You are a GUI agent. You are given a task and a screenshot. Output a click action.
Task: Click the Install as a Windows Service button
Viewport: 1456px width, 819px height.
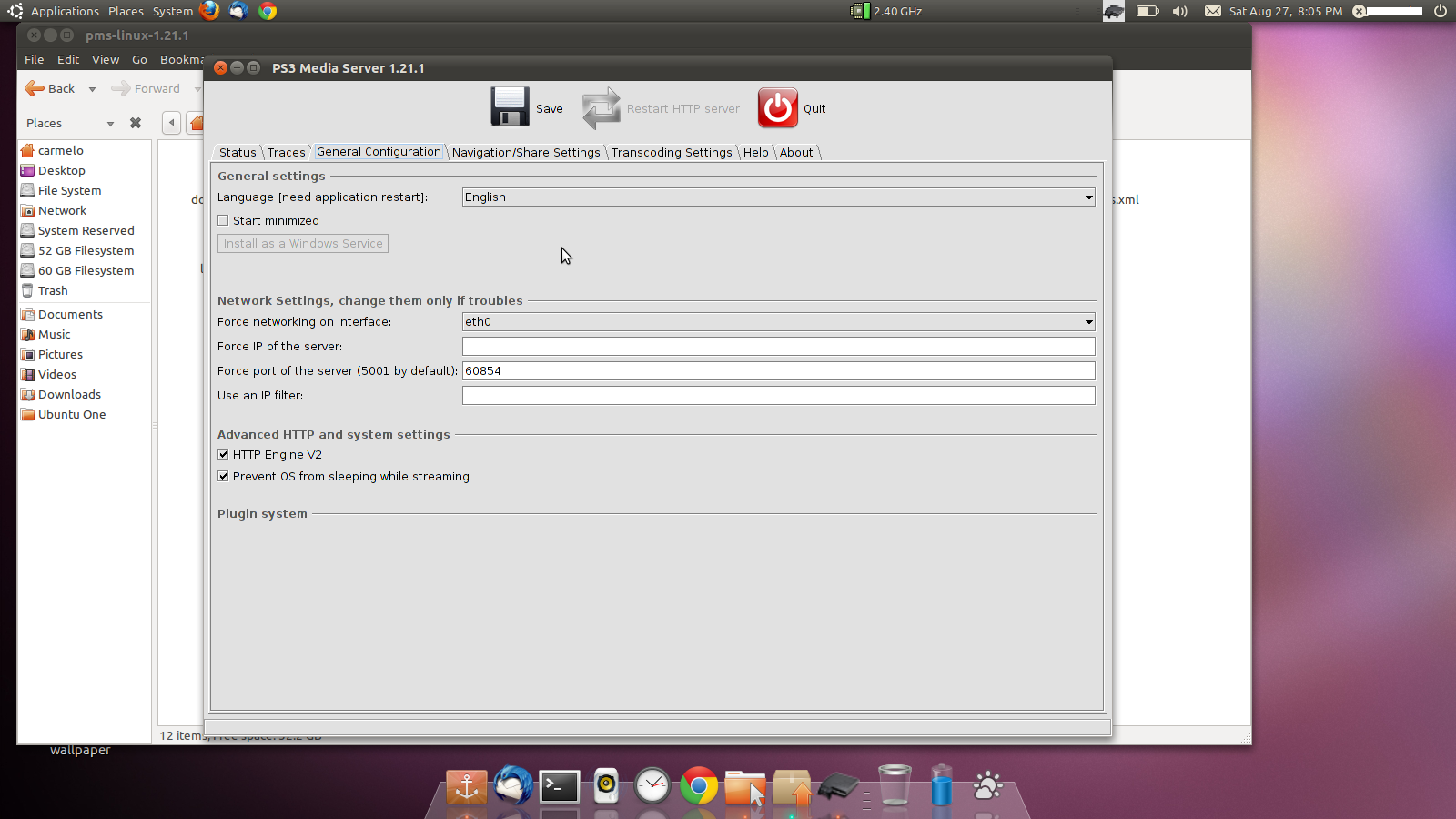coord(303,243)
